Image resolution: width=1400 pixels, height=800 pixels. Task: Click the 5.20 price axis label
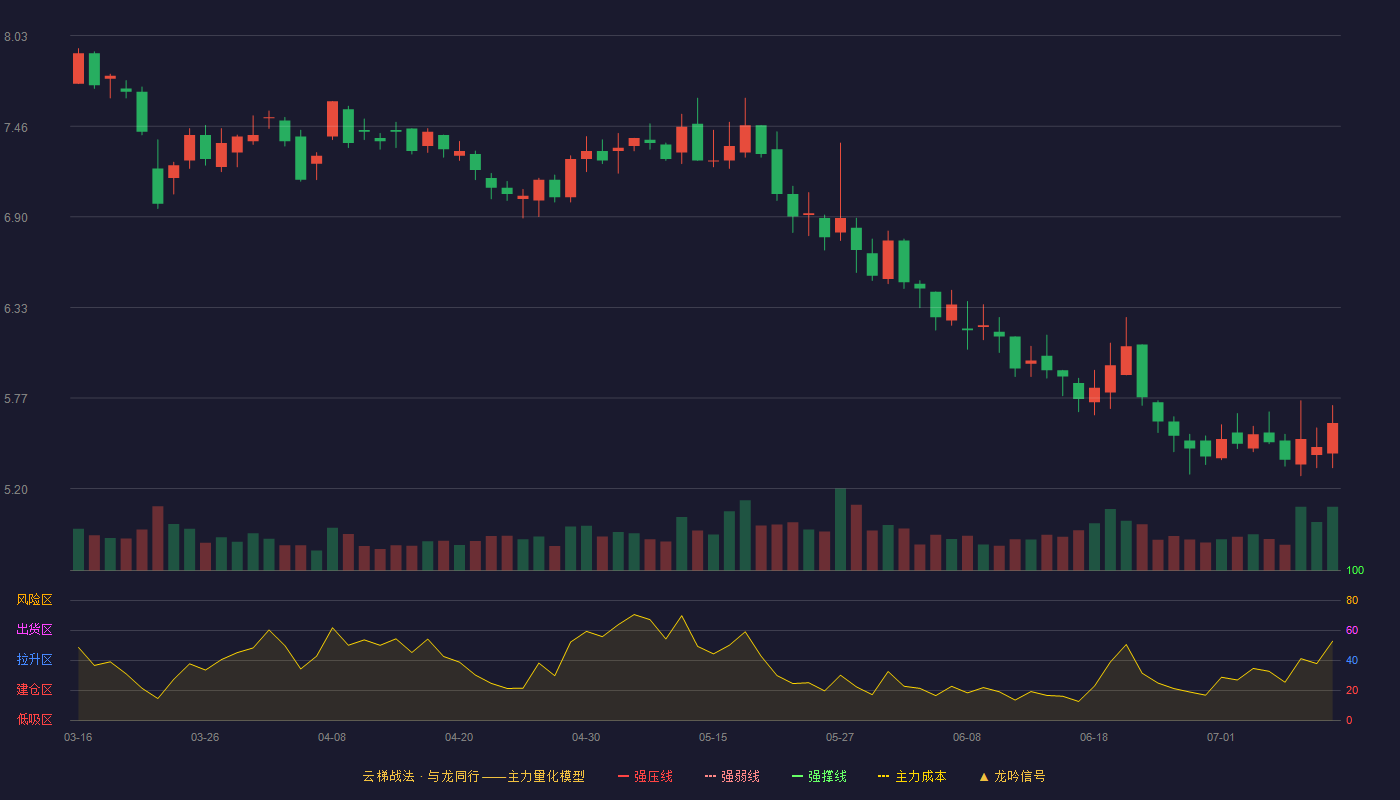pos(16,490)
